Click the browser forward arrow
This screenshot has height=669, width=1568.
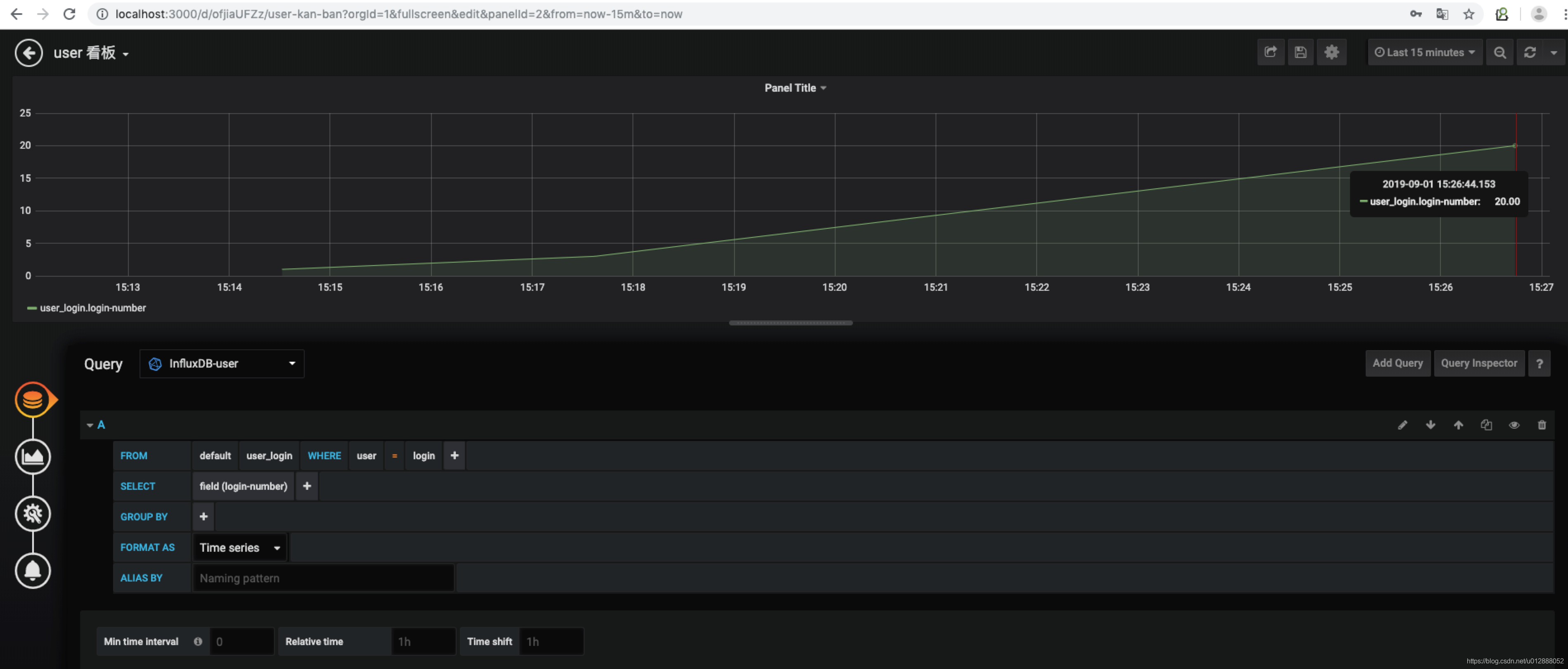click(x=43, y=14)
